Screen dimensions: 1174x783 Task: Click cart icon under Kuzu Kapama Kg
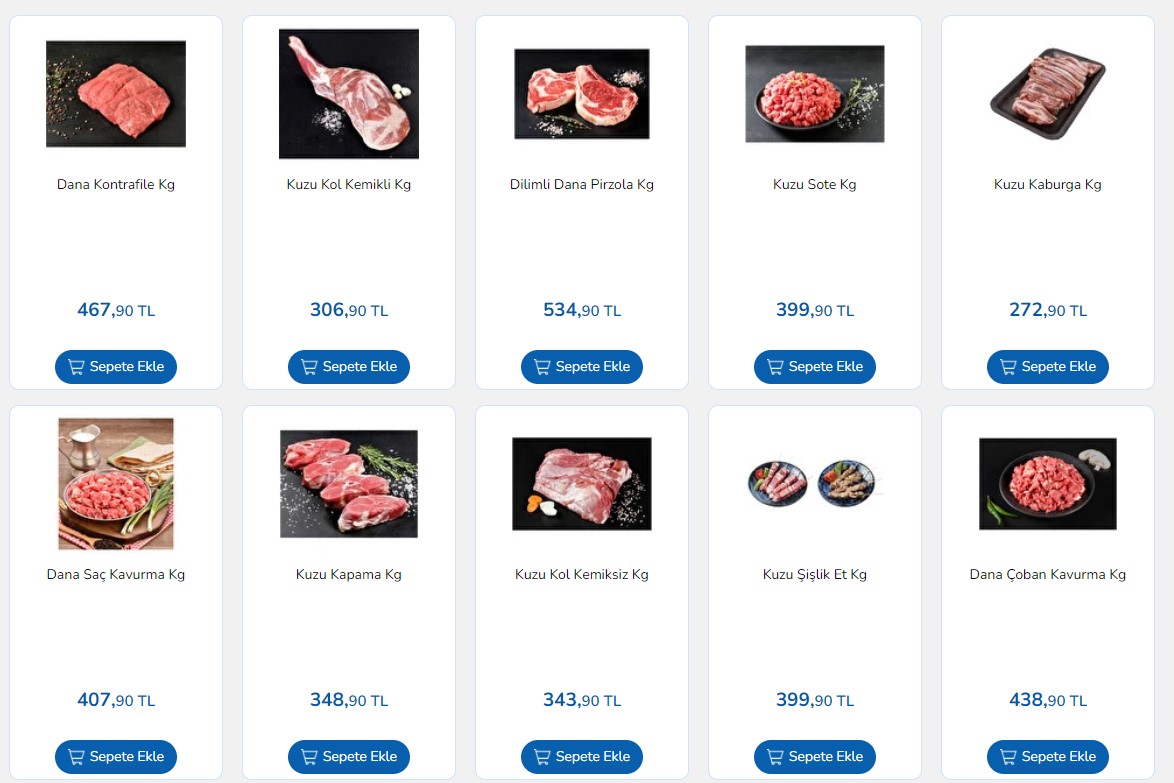coord(308,757)
